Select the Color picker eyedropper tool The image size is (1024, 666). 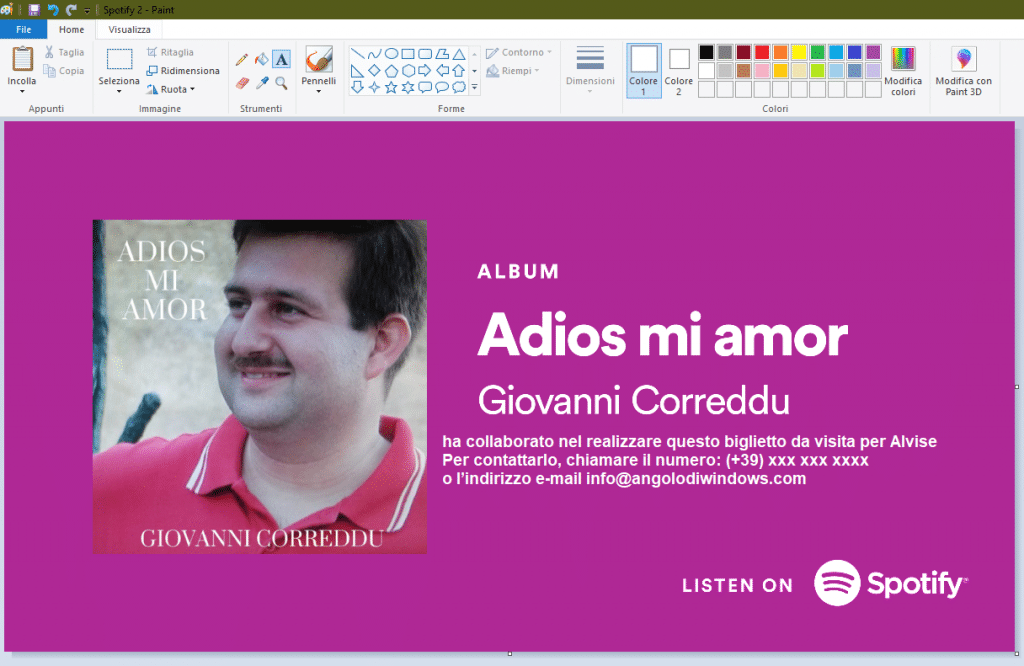pos(262,83)
